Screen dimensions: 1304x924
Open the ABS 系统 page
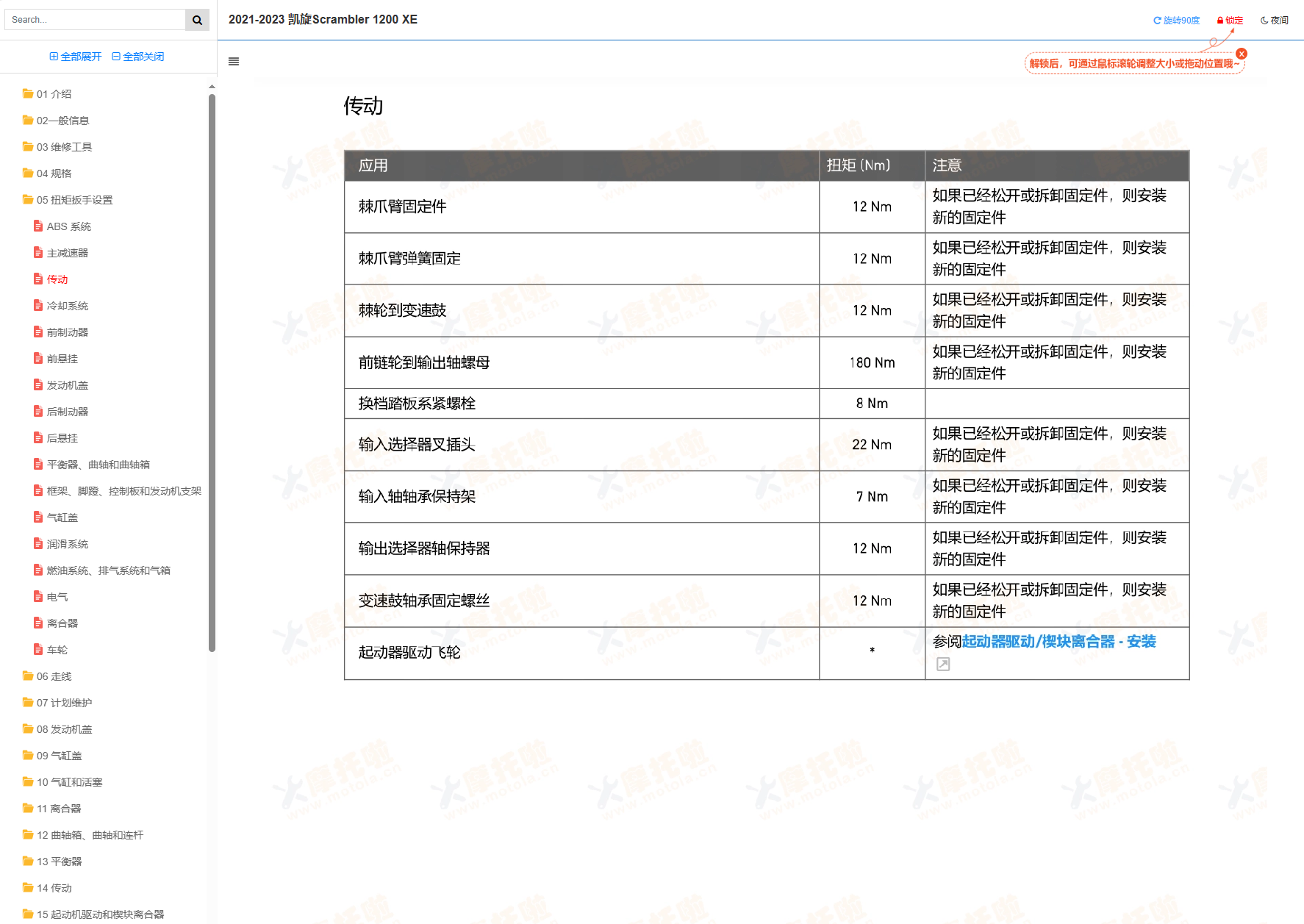[x=62, y=226]
